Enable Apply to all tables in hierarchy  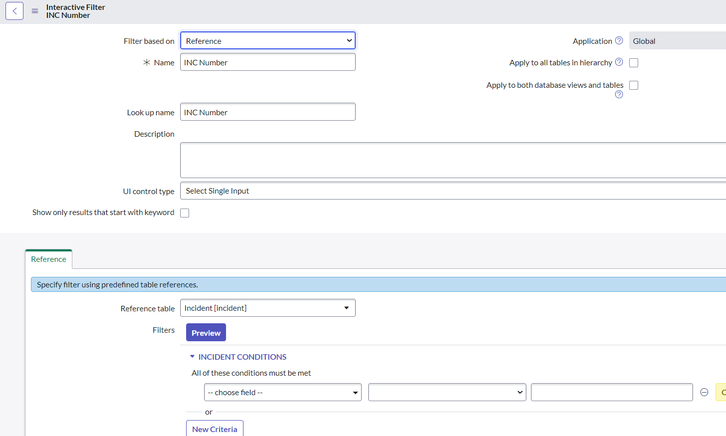pos(634,63)
